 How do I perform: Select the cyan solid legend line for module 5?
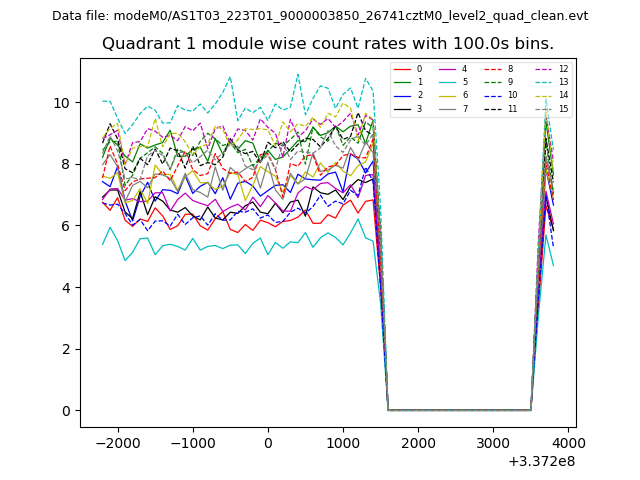click(446, 82)
